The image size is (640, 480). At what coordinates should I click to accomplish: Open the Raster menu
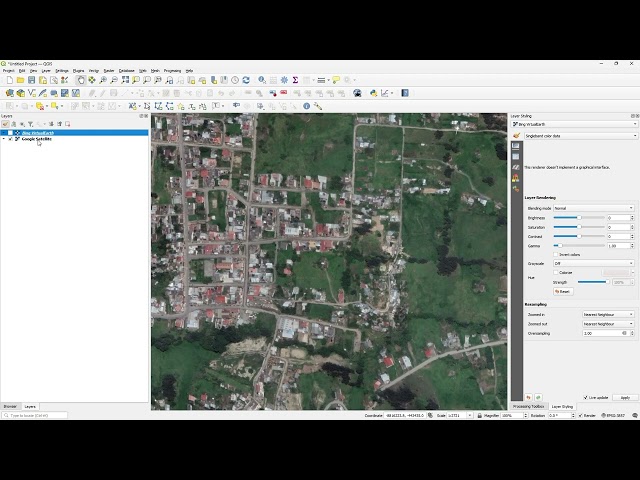109,71
